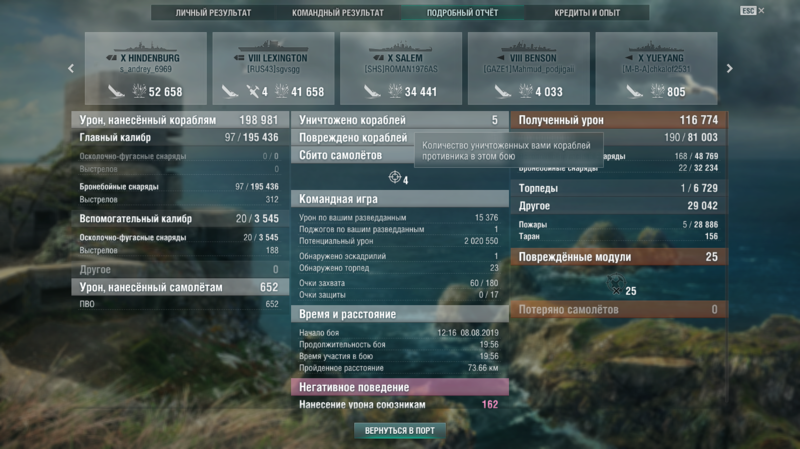
Task: Open the Кредиты и опыт tab
Action: [x=587, y=13]
